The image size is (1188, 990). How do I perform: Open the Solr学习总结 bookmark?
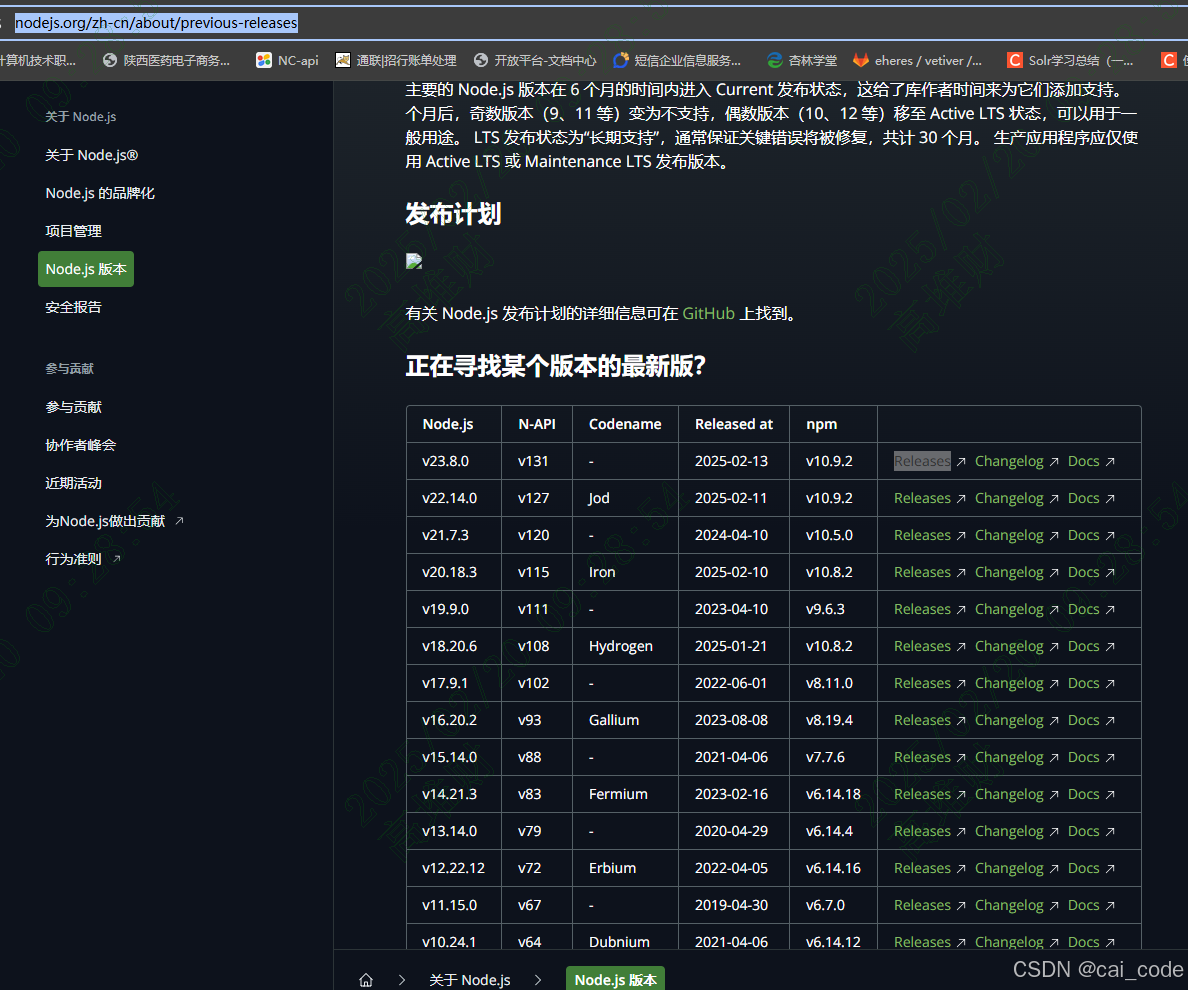point(1071,60)
